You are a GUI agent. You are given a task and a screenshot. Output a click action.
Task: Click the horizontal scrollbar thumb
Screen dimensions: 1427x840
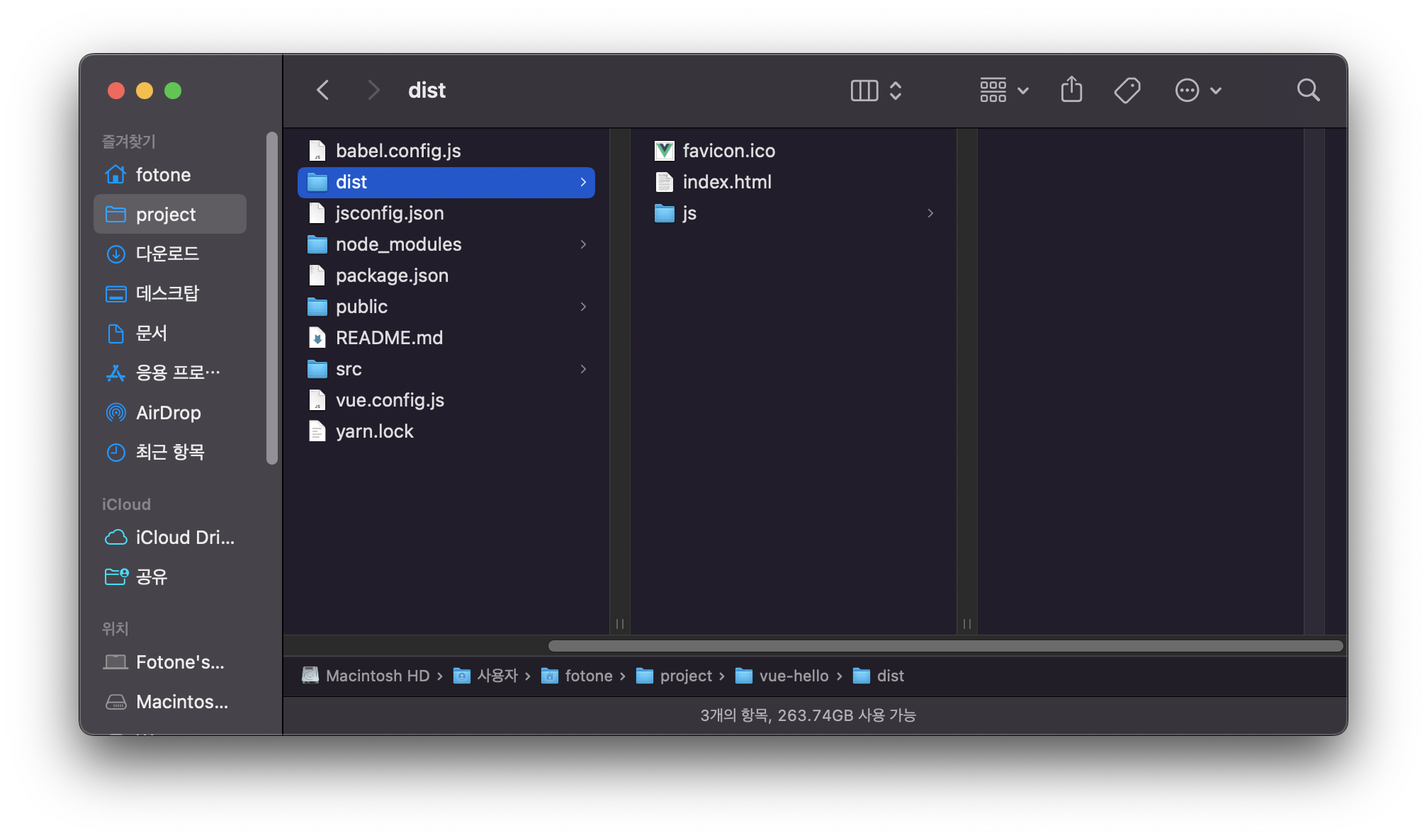946,646
